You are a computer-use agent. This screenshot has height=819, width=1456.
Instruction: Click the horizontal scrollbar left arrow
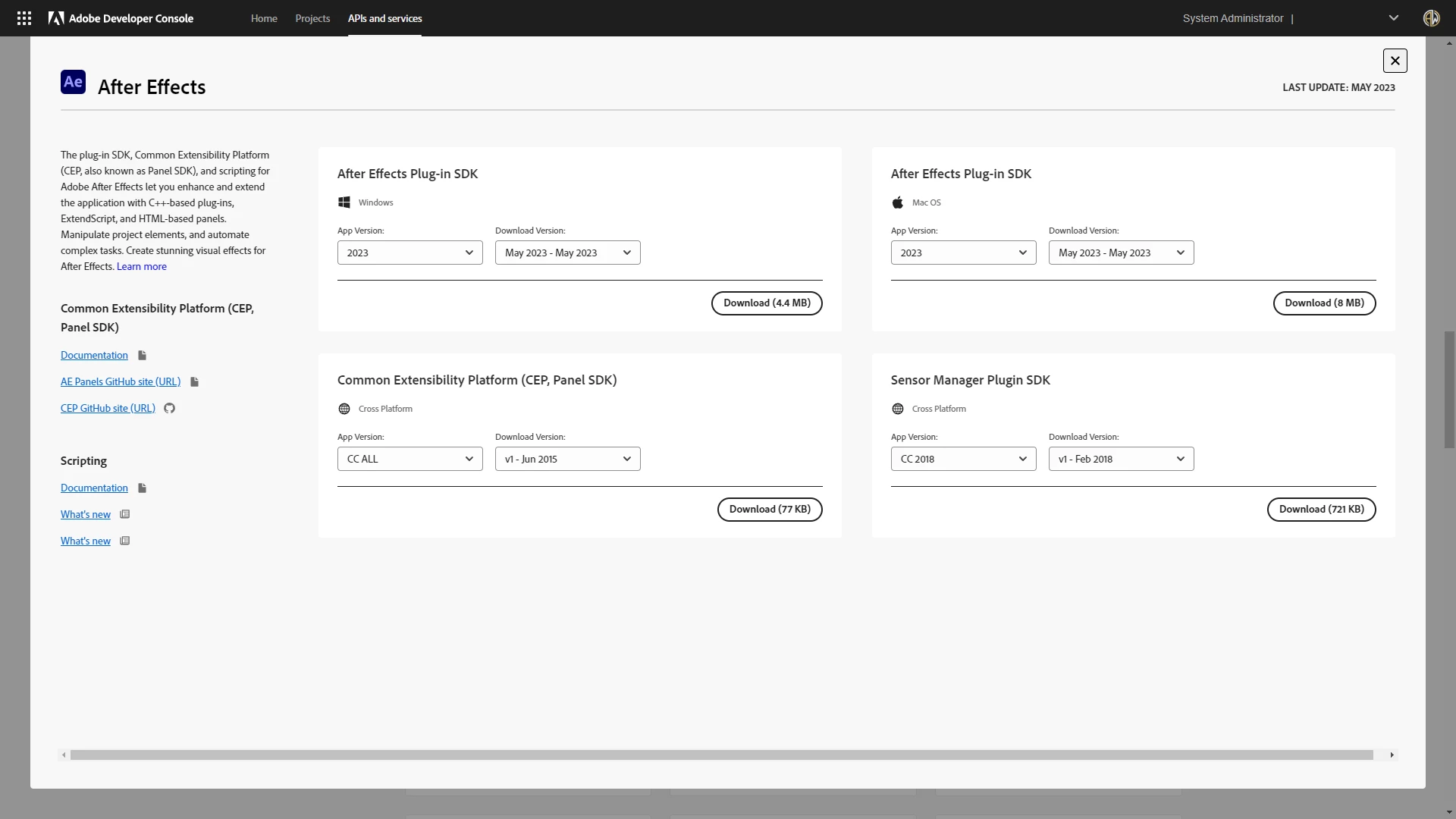coord(64,755)
